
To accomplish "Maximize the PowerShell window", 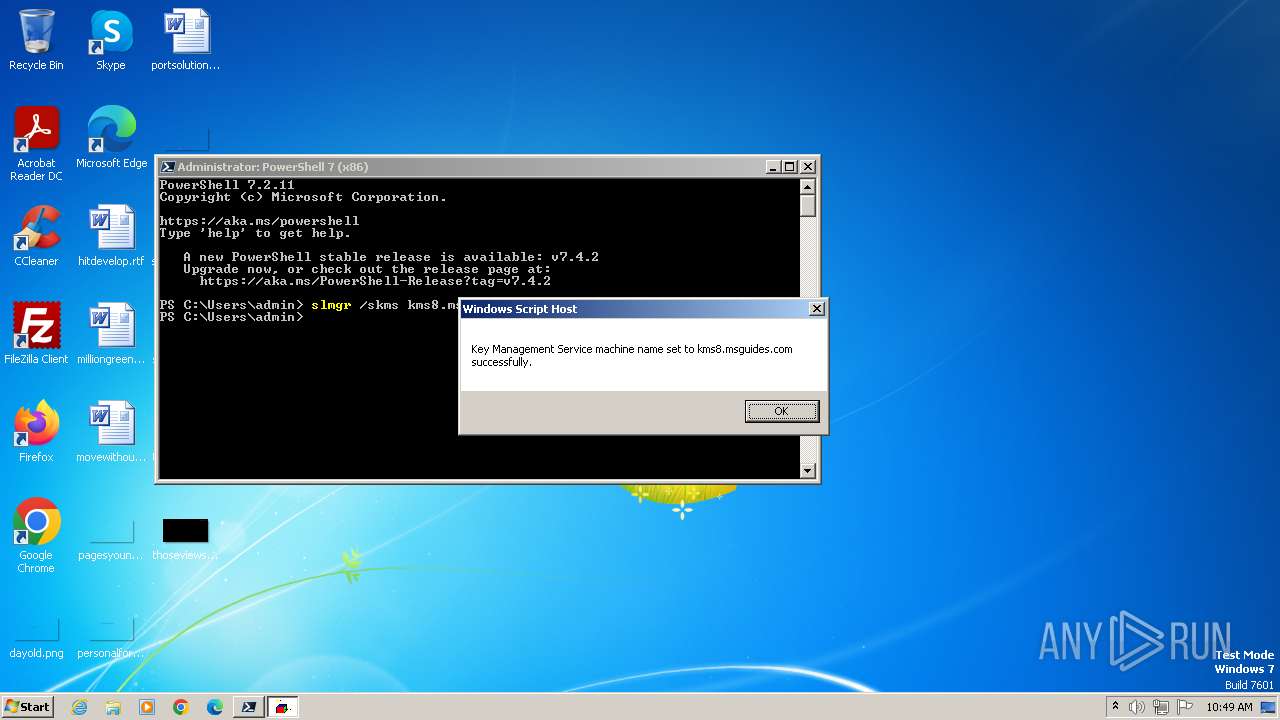I will click(789, 167).
